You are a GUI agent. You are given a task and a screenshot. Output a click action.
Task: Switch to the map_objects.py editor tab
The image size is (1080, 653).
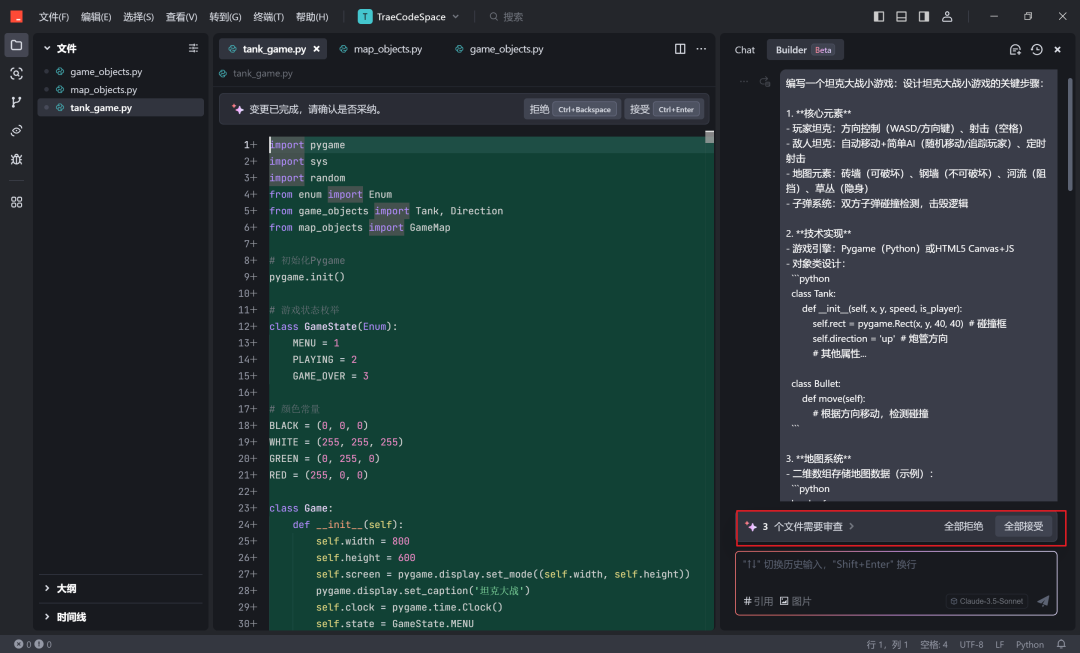[381, 49]
